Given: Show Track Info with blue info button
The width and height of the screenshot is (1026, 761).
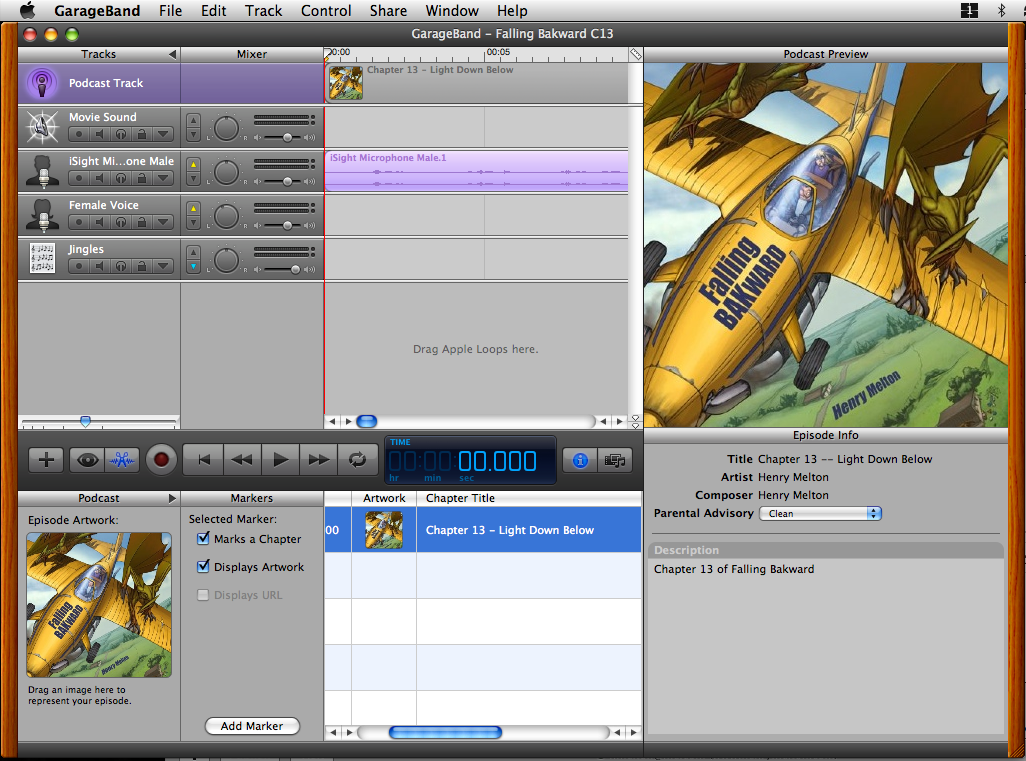Looking at the screenshot, I should [580, 461].
